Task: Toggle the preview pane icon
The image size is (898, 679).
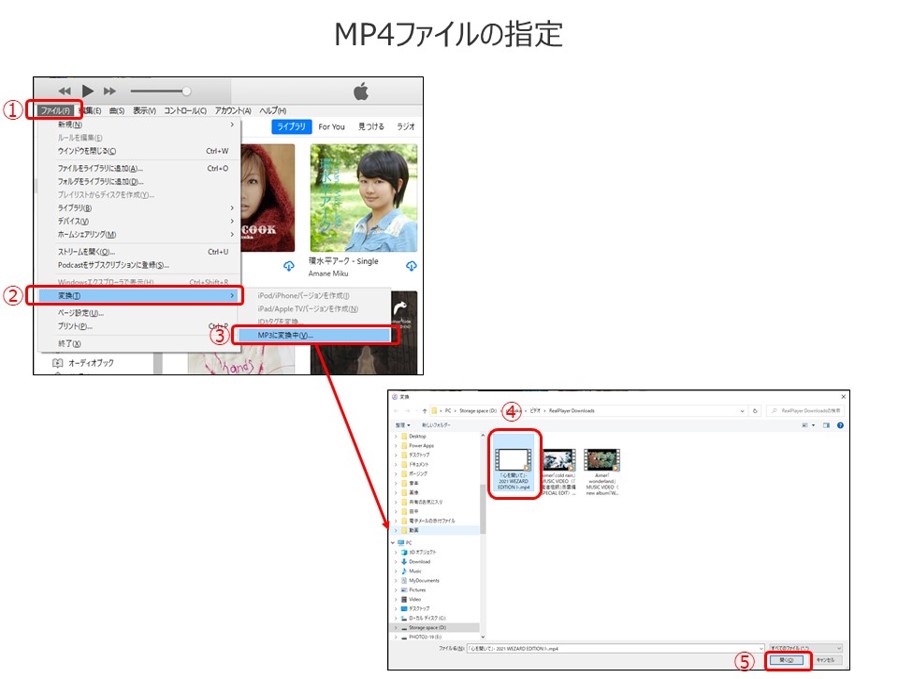Action: tap(826, 425)
